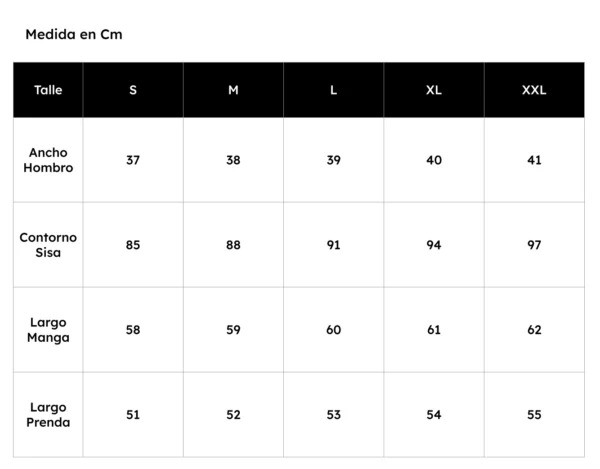Image resolution: width=600 pixels, height=469 pixels.
Task: Click the value 37 for size S
Action: pos(133,160)
